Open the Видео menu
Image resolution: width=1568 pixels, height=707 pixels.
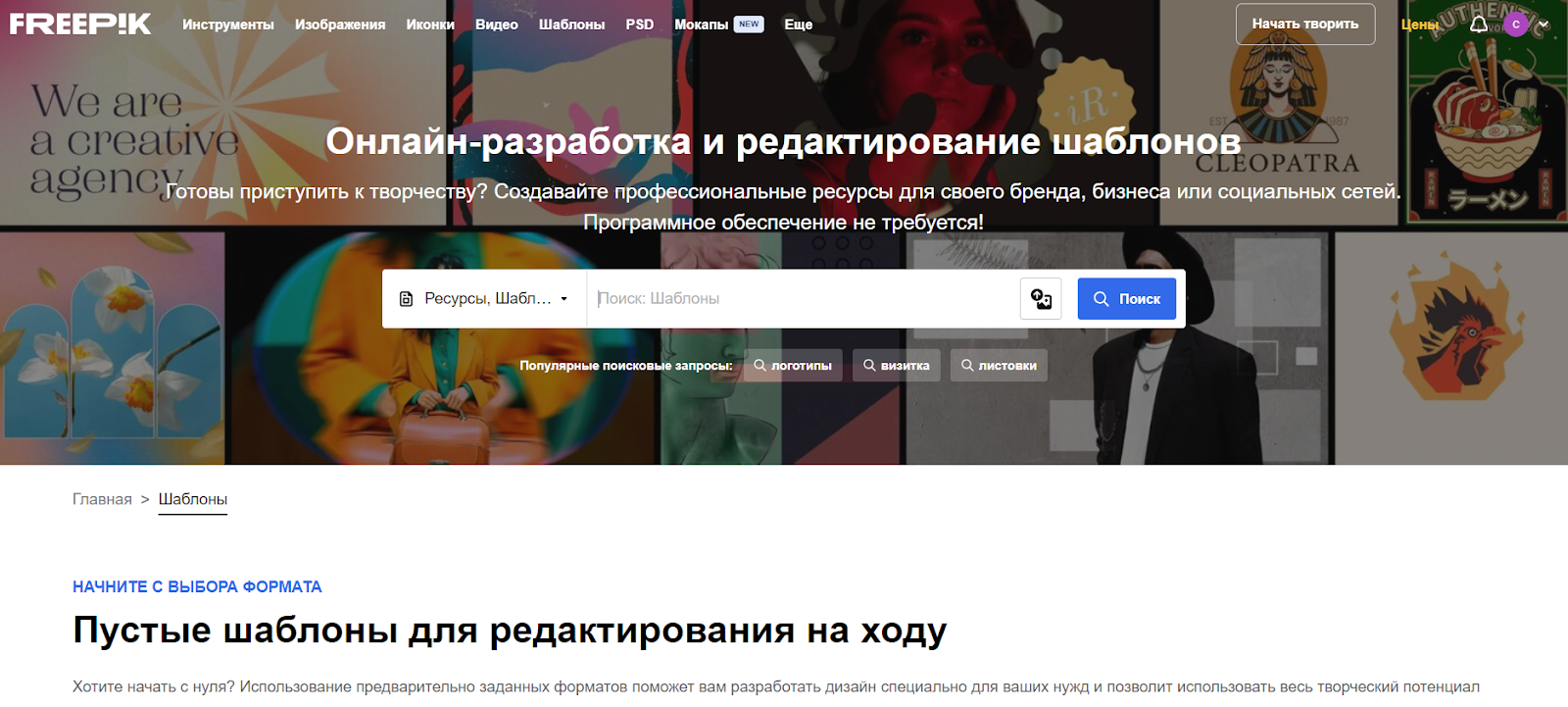point(497,25)
